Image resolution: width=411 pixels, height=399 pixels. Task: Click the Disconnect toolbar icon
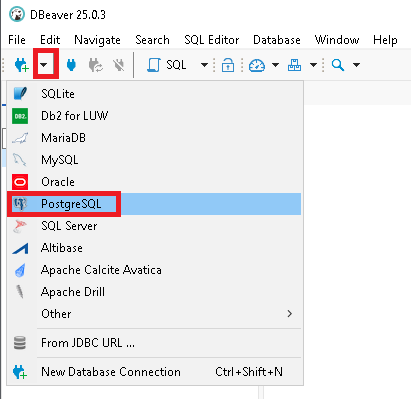pyautogui.click(x=119, y=65)
